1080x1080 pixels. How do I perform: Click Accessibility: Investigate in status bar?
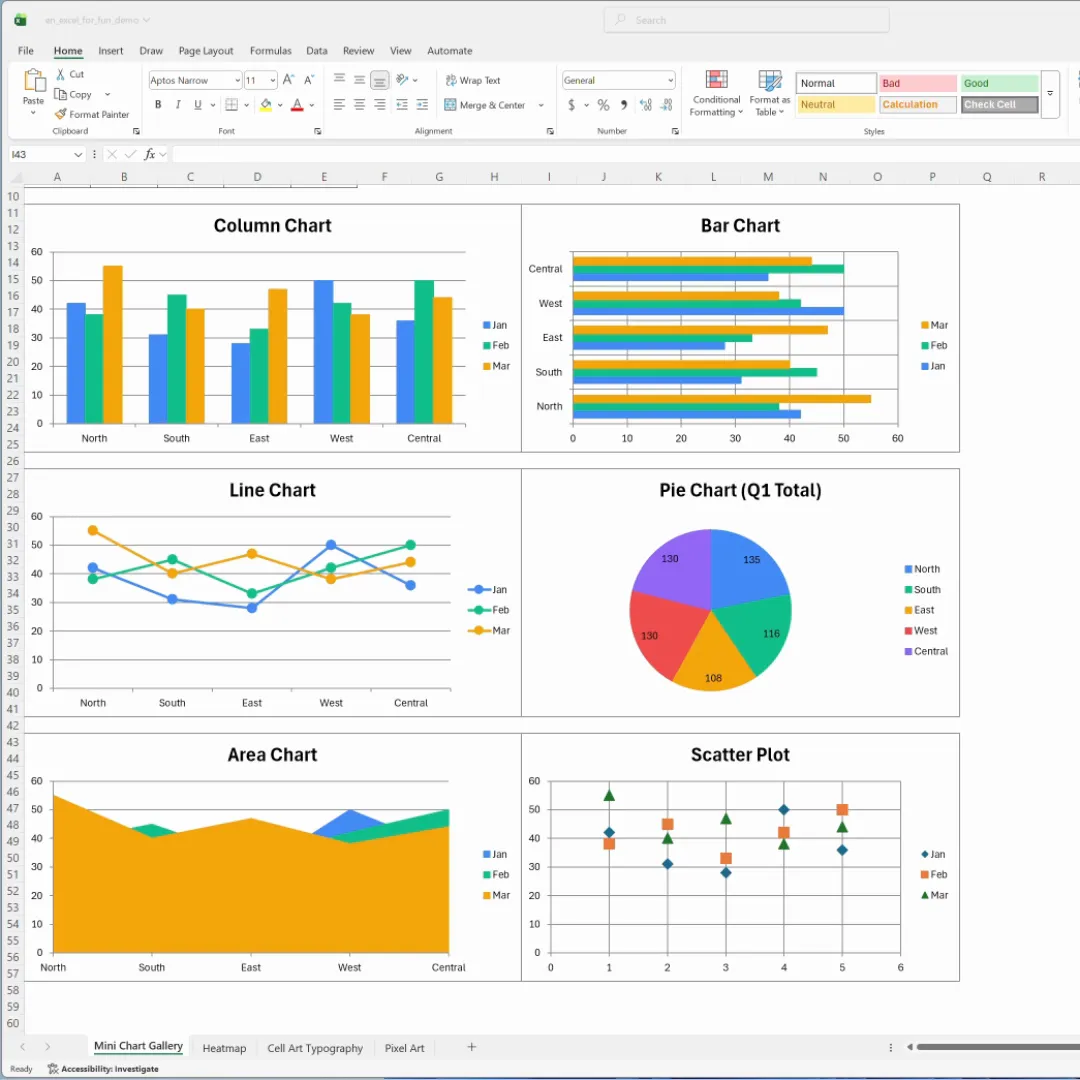(102, 1069)
